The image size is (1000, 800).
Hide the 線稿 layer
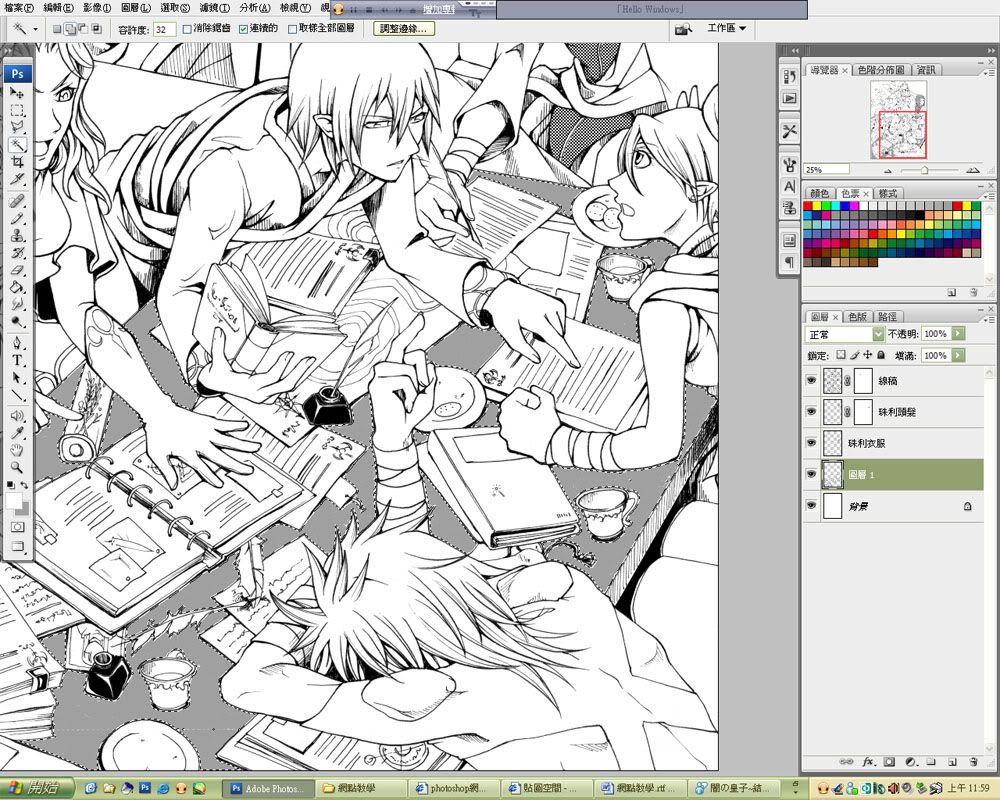tap(811, 380)
